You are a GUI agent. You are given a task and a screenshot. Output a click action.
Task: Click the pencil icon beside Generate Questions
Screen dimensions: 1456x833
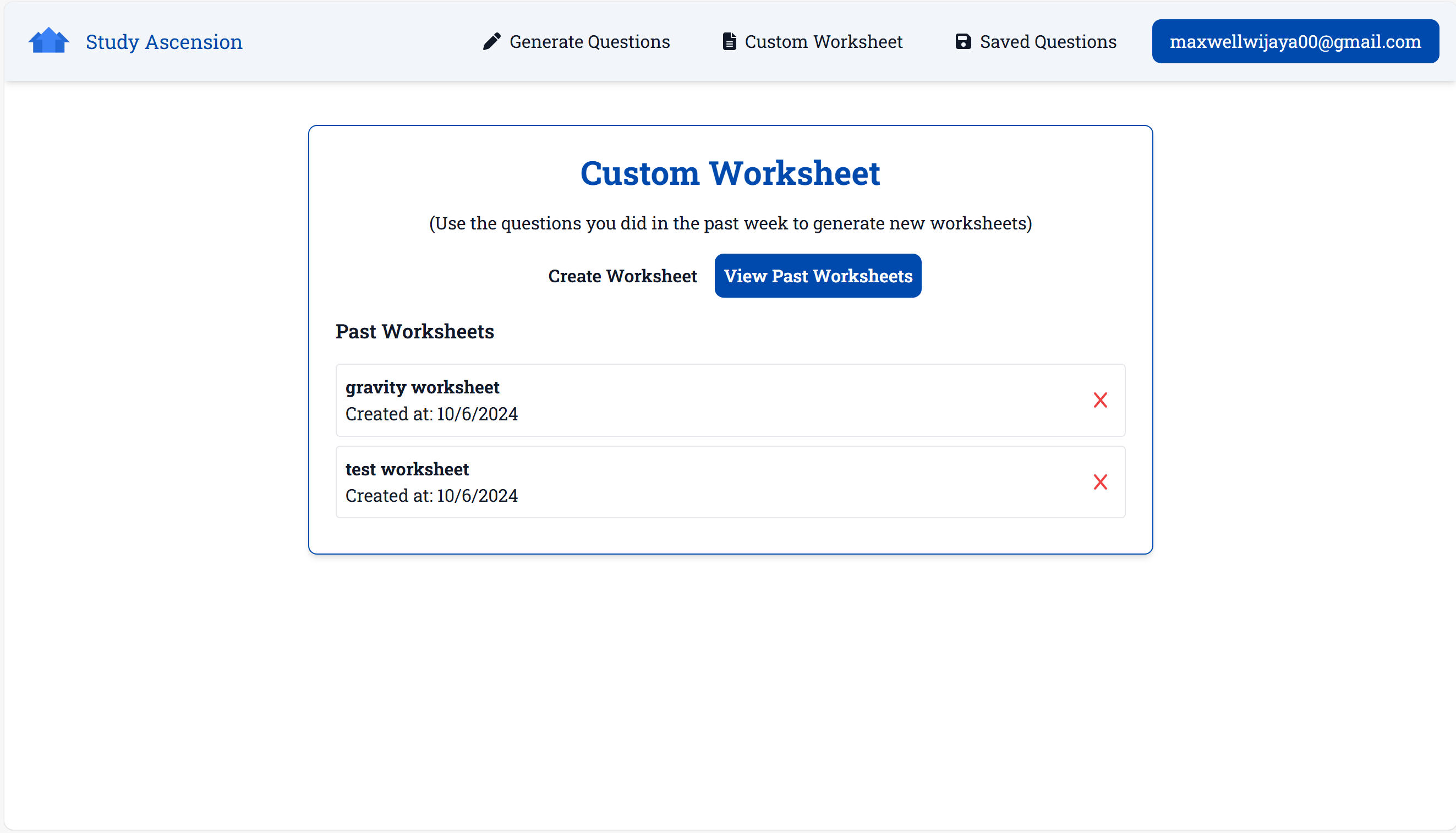coord(491,41)
